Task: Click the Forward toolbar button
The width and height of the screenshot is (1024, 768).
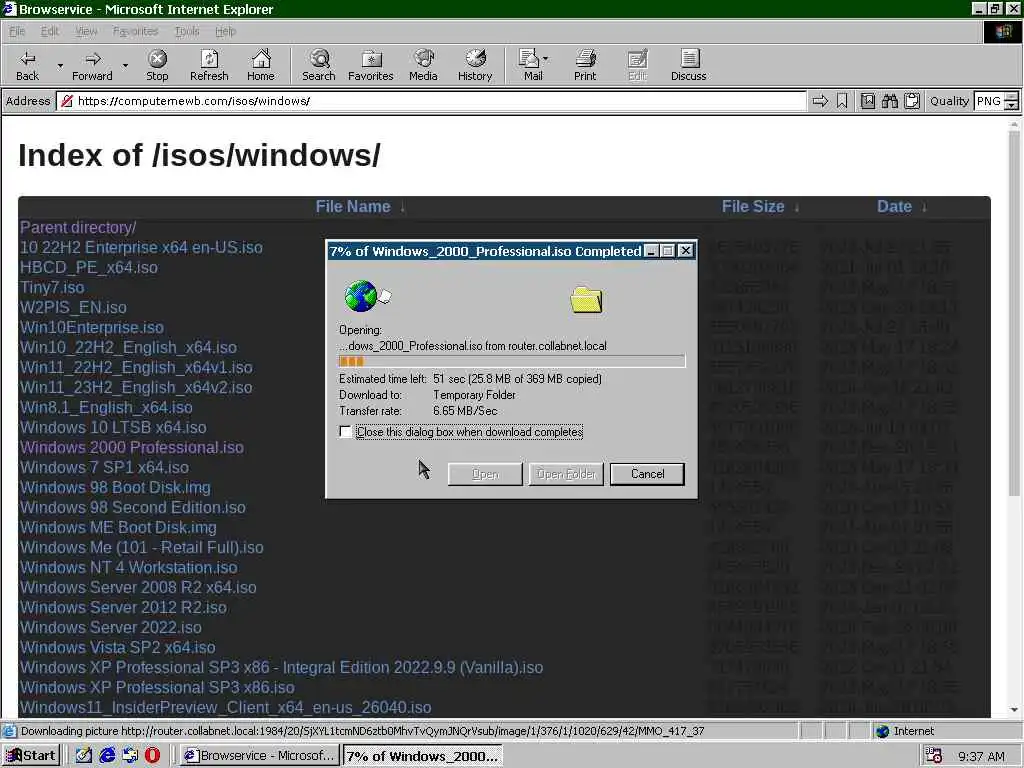Action: pos(92,65)
